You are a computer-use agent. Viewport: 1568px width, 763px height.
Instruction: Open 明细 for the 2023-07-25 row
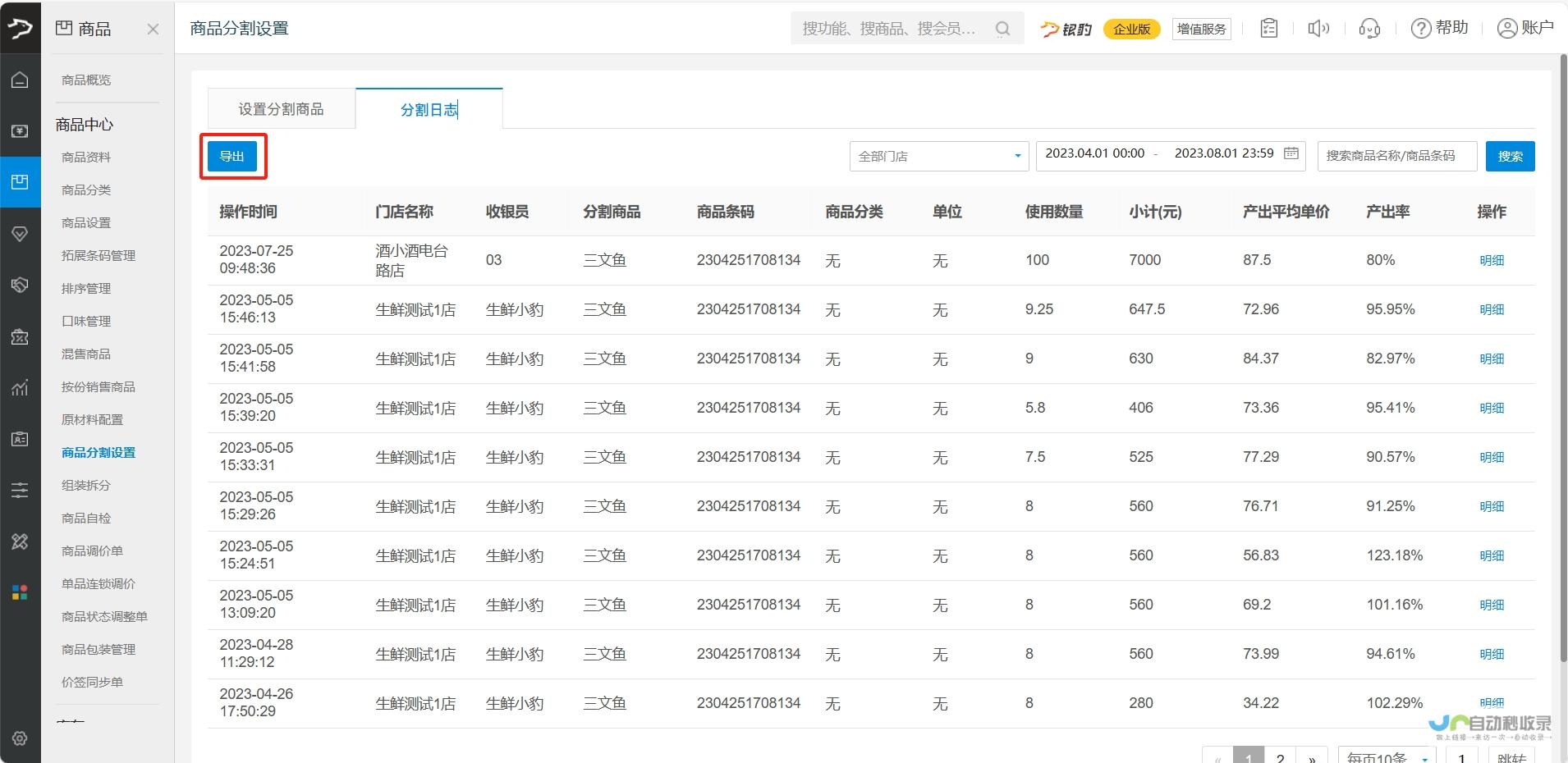click(1492, 260)
